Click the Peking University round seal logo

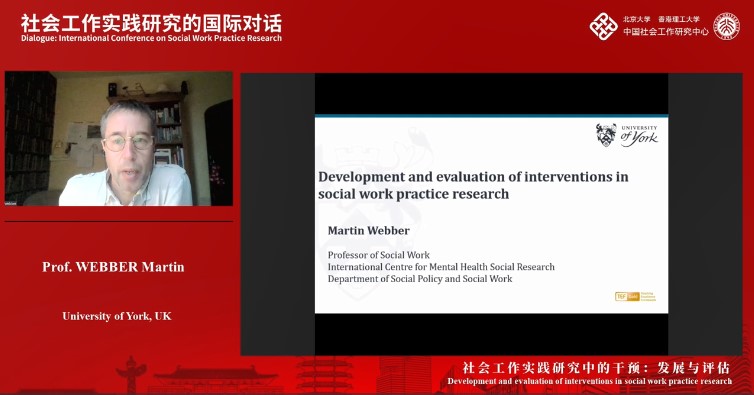(727, 26)
